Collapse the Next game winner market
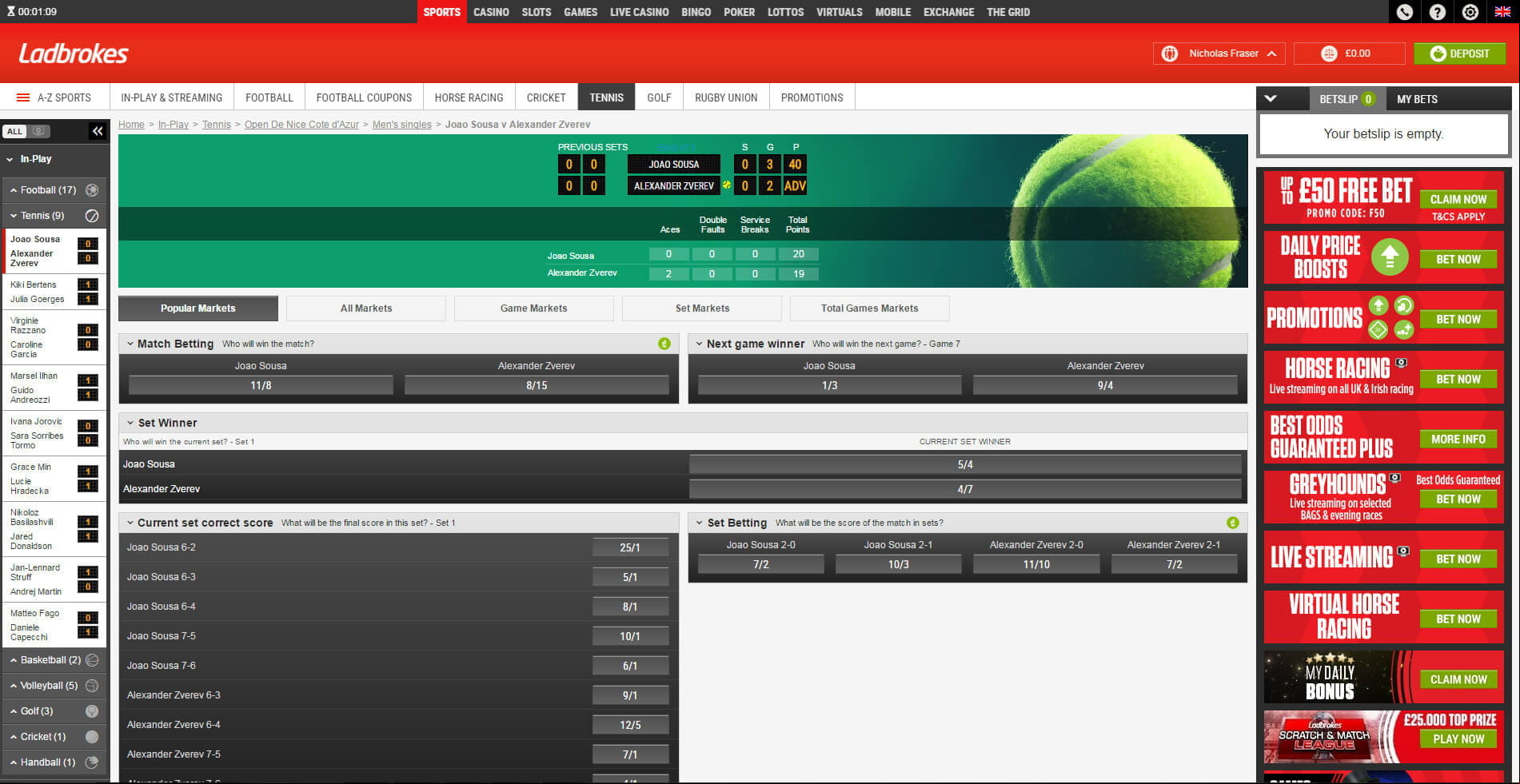 pyautogui.click(x=699, y=344)
